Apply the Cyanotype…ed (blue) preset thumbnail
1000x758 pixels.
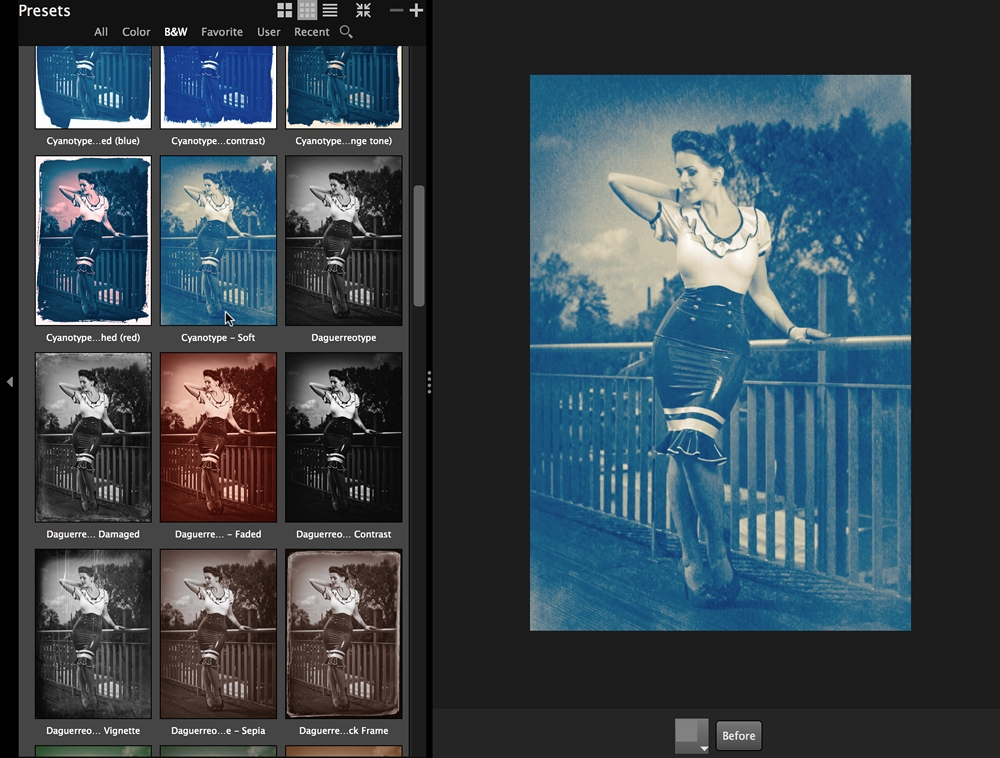93,87
